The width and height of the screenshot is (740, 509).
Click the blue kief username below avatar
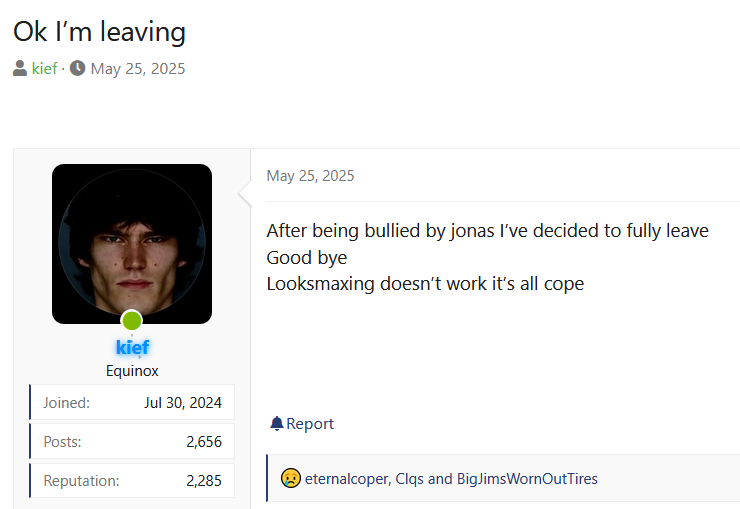(131, 348)
